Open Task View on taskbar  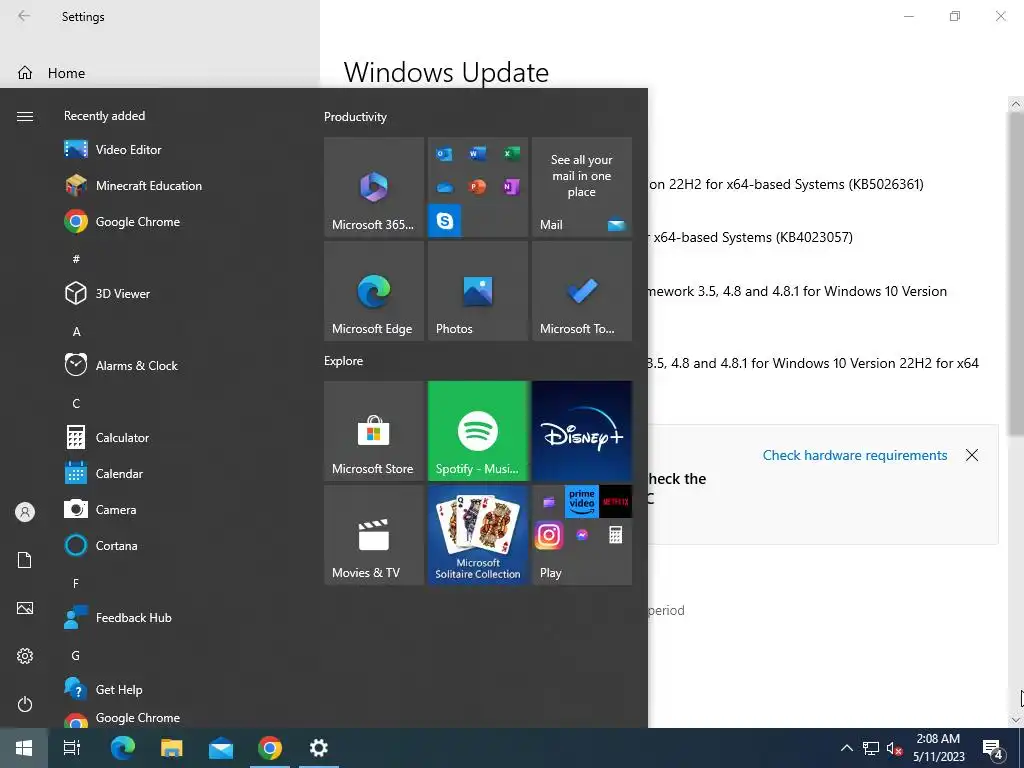(x=72, y=748)
